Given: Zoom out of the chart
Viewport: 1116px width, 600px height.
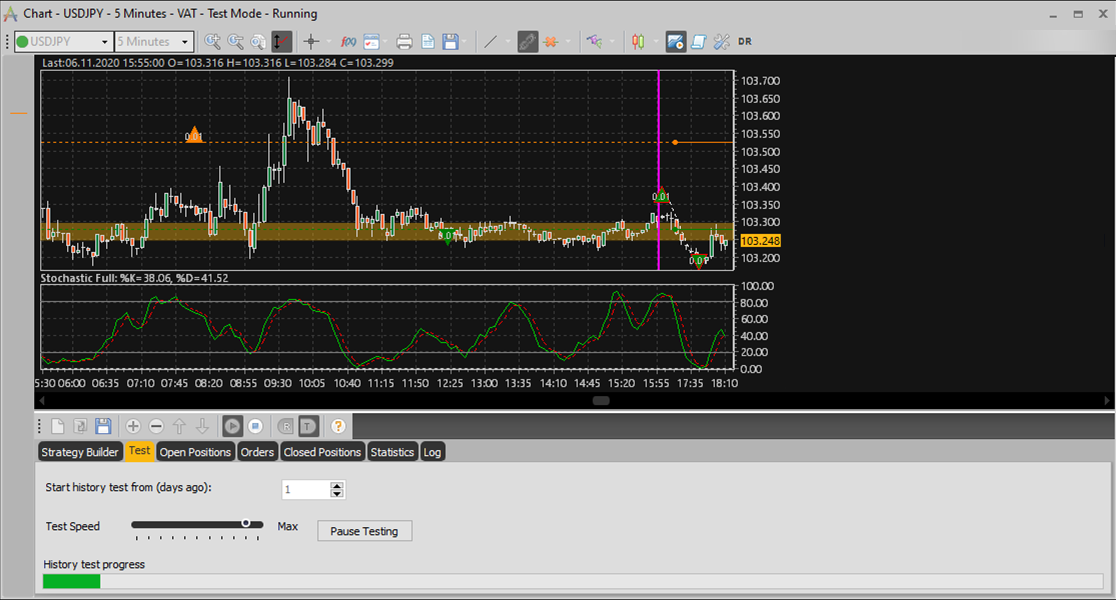Looking at the screenshot, I should coord(235,41).
